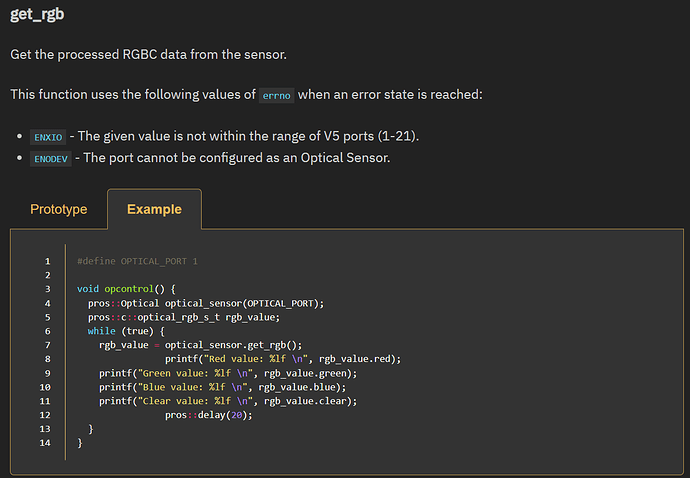690x478 pixels.
Task: Click the 'void opcontrol() {' code line
Action: tap(126, 289)
